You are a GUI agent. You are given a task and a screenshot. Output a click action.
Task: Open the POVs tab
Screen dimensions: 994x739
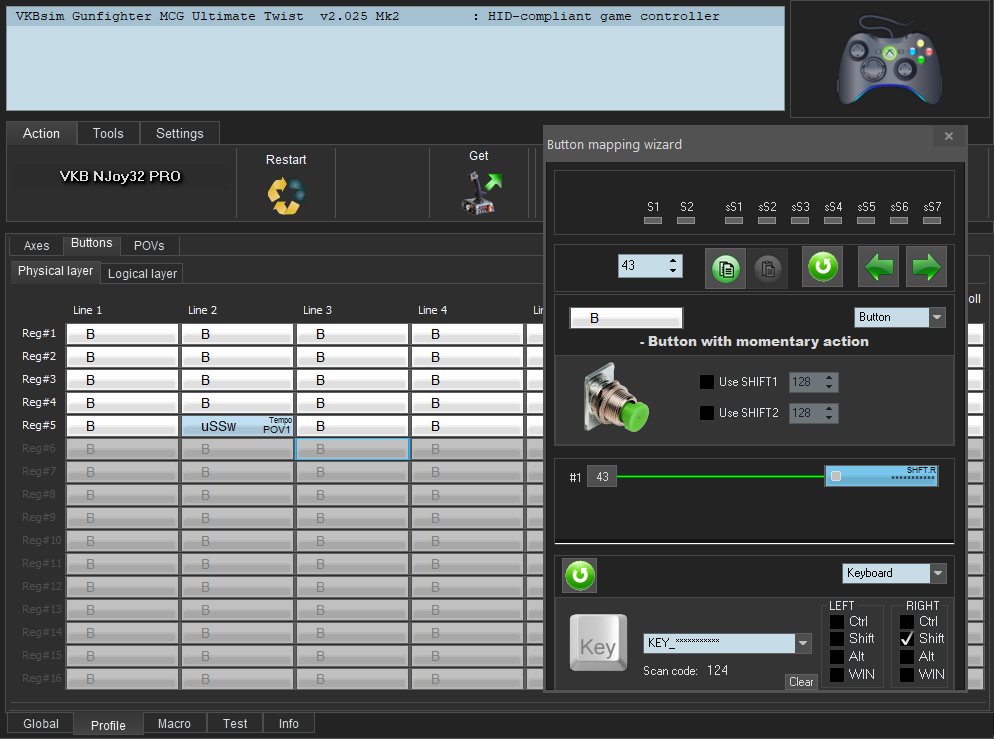149,245
